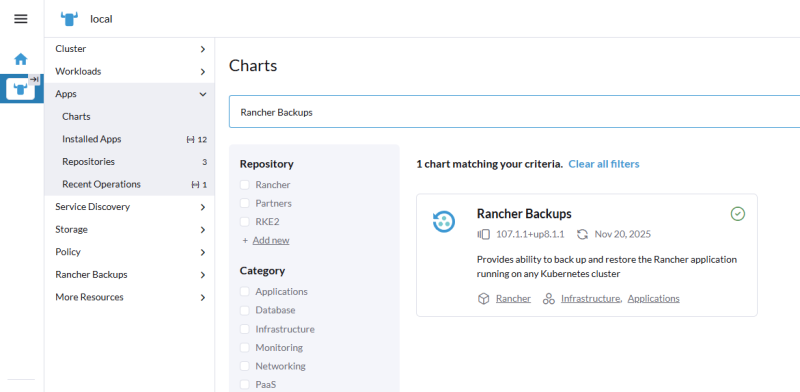Click the category circles icon on the card
Viewport: 800px width, 392px height.
pyautogui.click(x=548, y=299)
